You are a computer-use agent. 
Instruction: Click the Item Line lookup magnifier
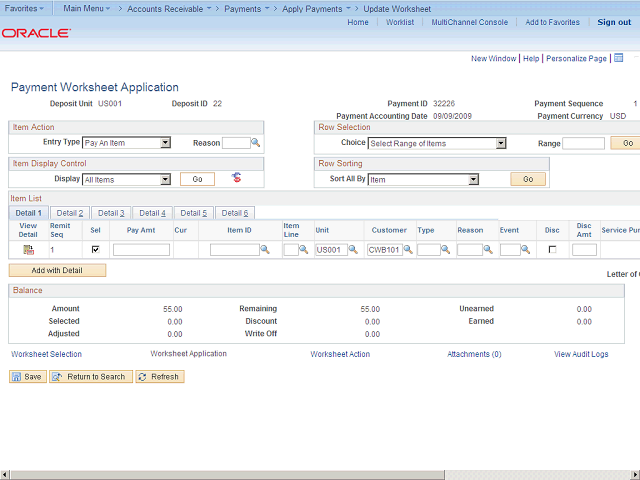(303, 250)
